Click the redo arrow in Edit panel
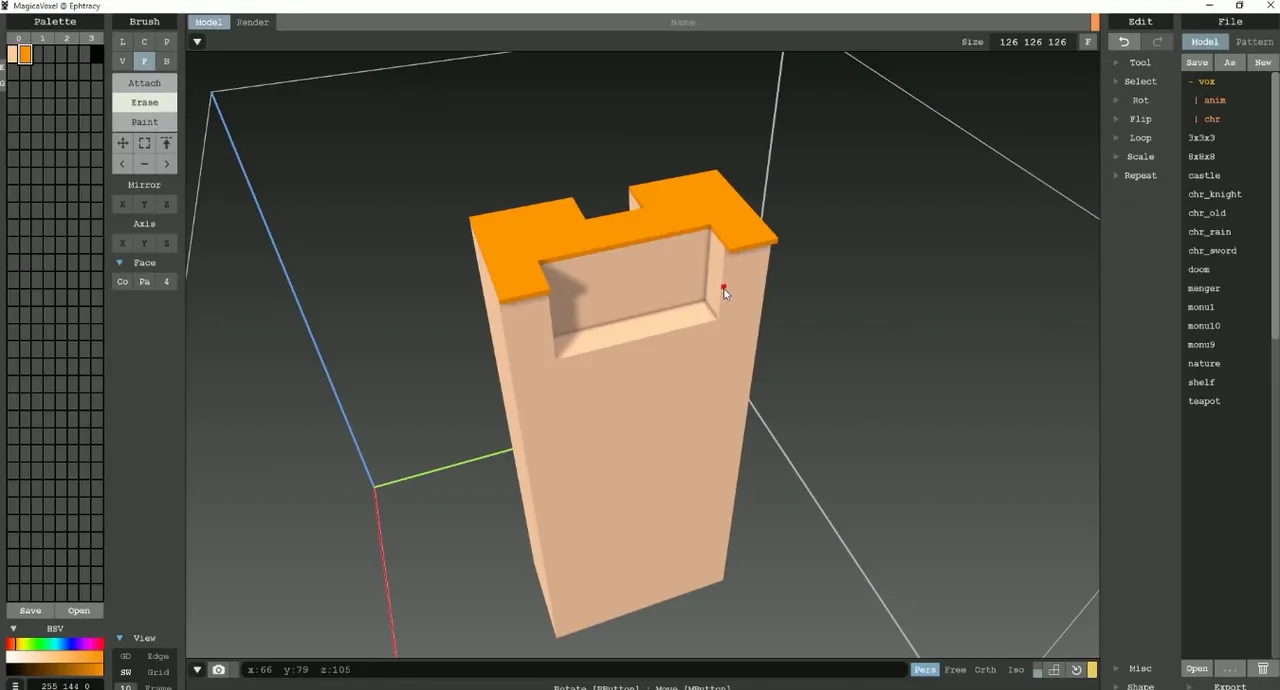The height and width of the screenshot is (690, 1280). coord(1157,42)
